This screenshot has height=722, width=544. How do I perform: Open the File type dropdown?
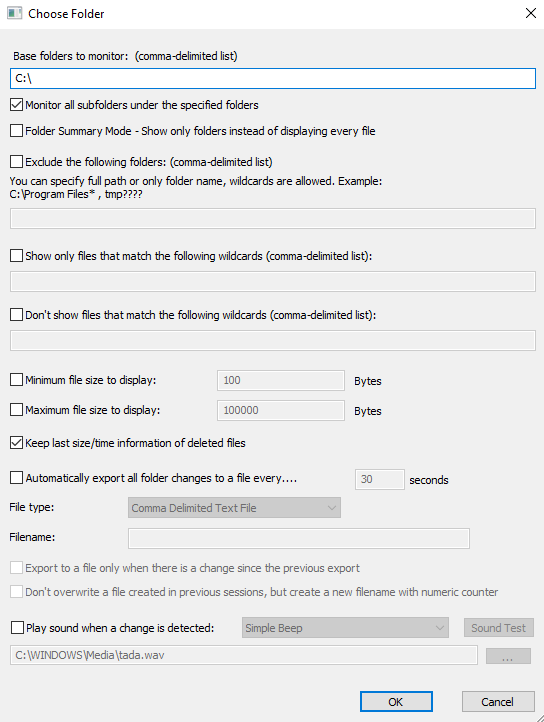click(234, 508)
